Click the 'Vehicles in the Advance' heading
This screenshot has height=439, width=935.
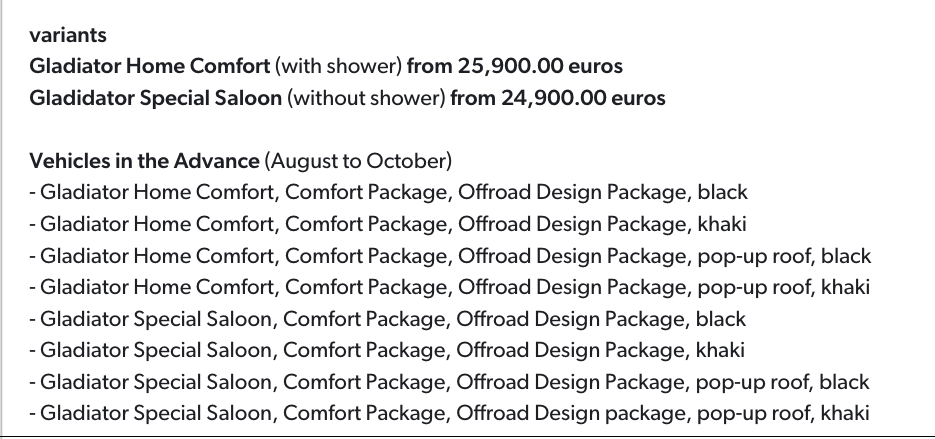coord(145,160)
